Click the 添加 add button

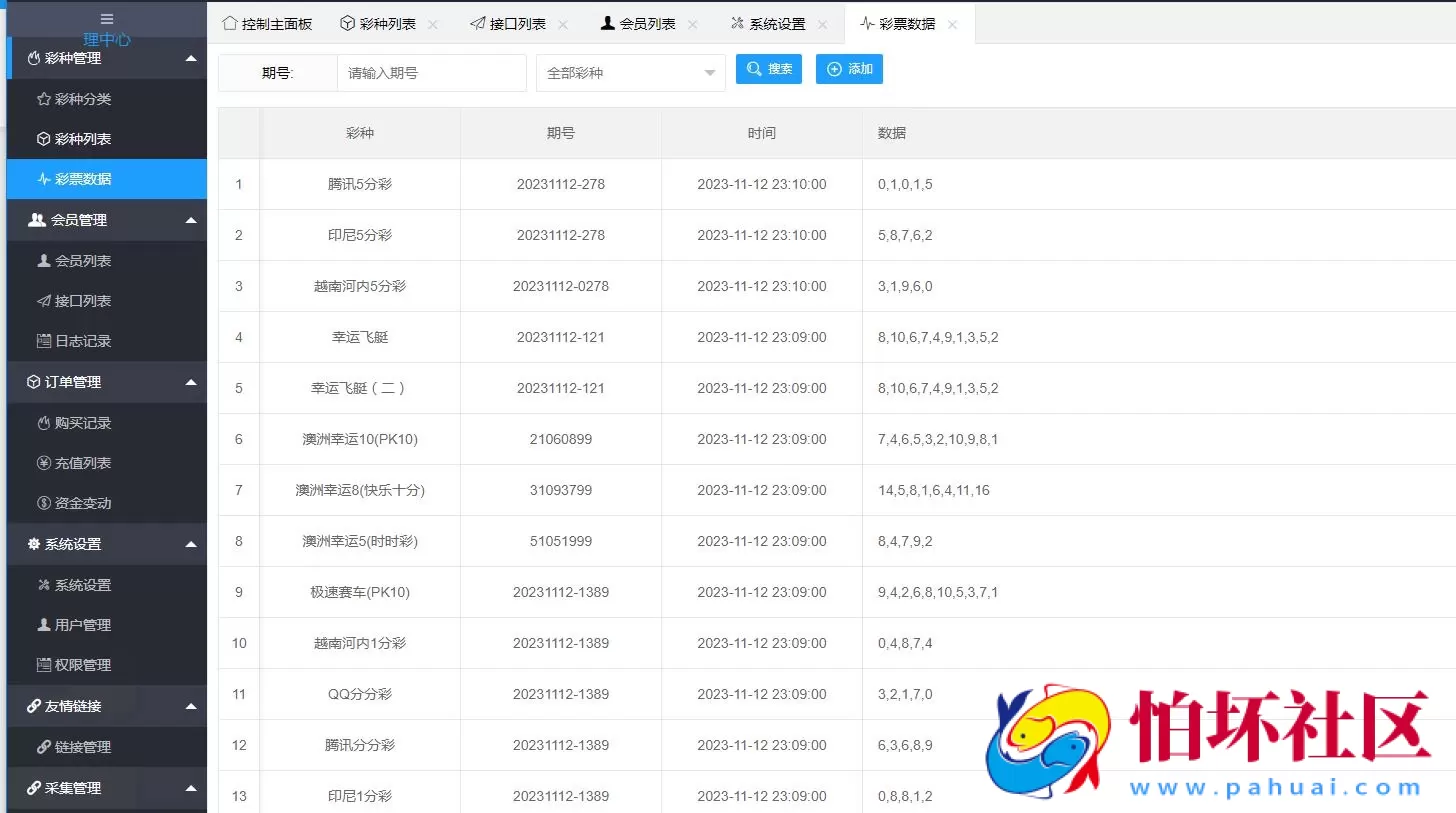pos(848,69)
